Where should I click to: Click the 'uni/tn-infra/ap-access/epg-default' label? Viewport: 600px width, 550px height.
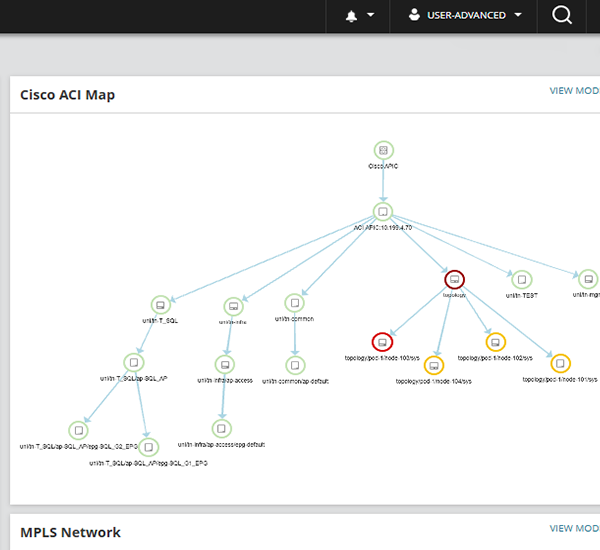pyautogui.click(x=221, y=445)
